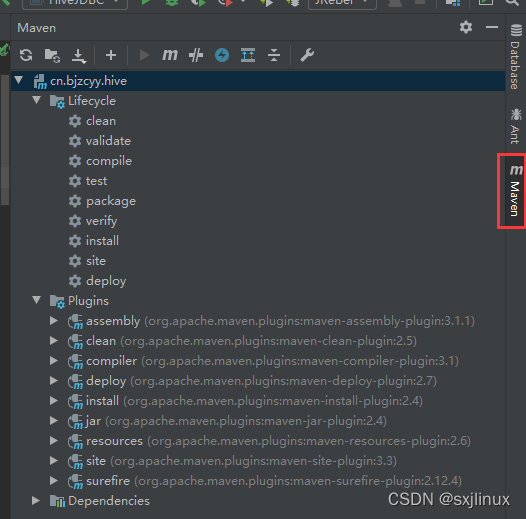Expand the site plugin node
The image size is (526, 519).
point(54,461)
